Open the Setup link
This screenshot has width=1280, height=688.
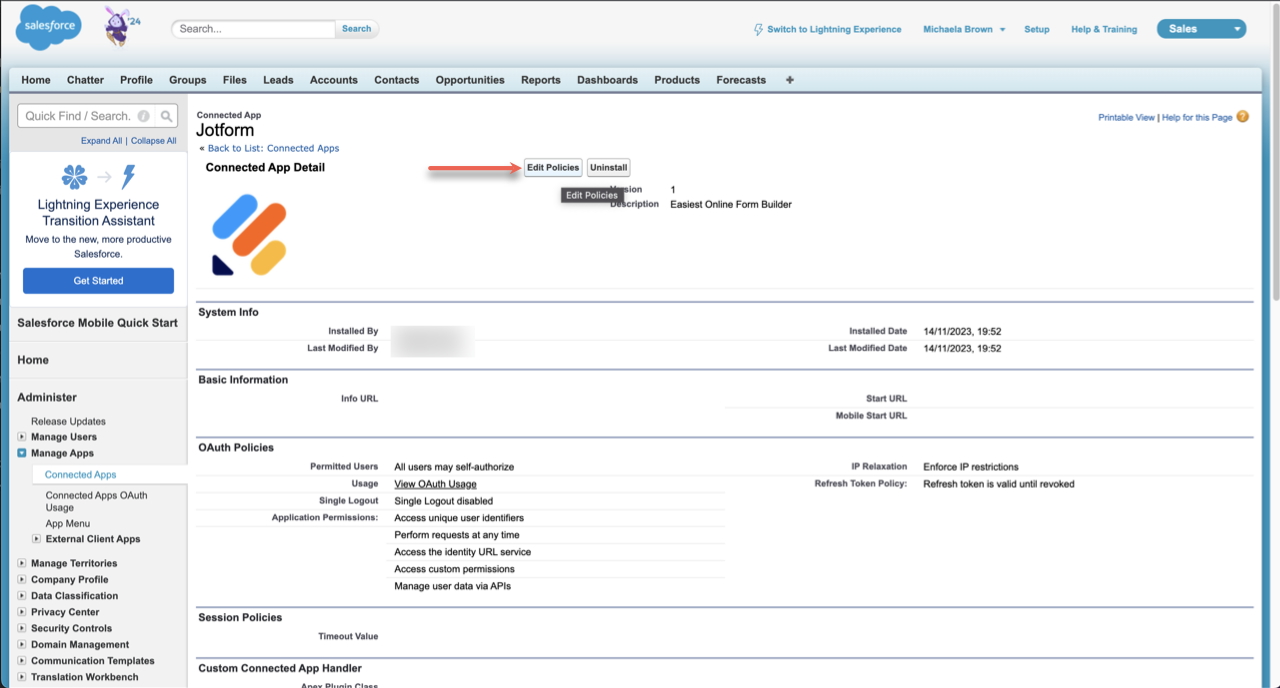[x=1037, y=29]
